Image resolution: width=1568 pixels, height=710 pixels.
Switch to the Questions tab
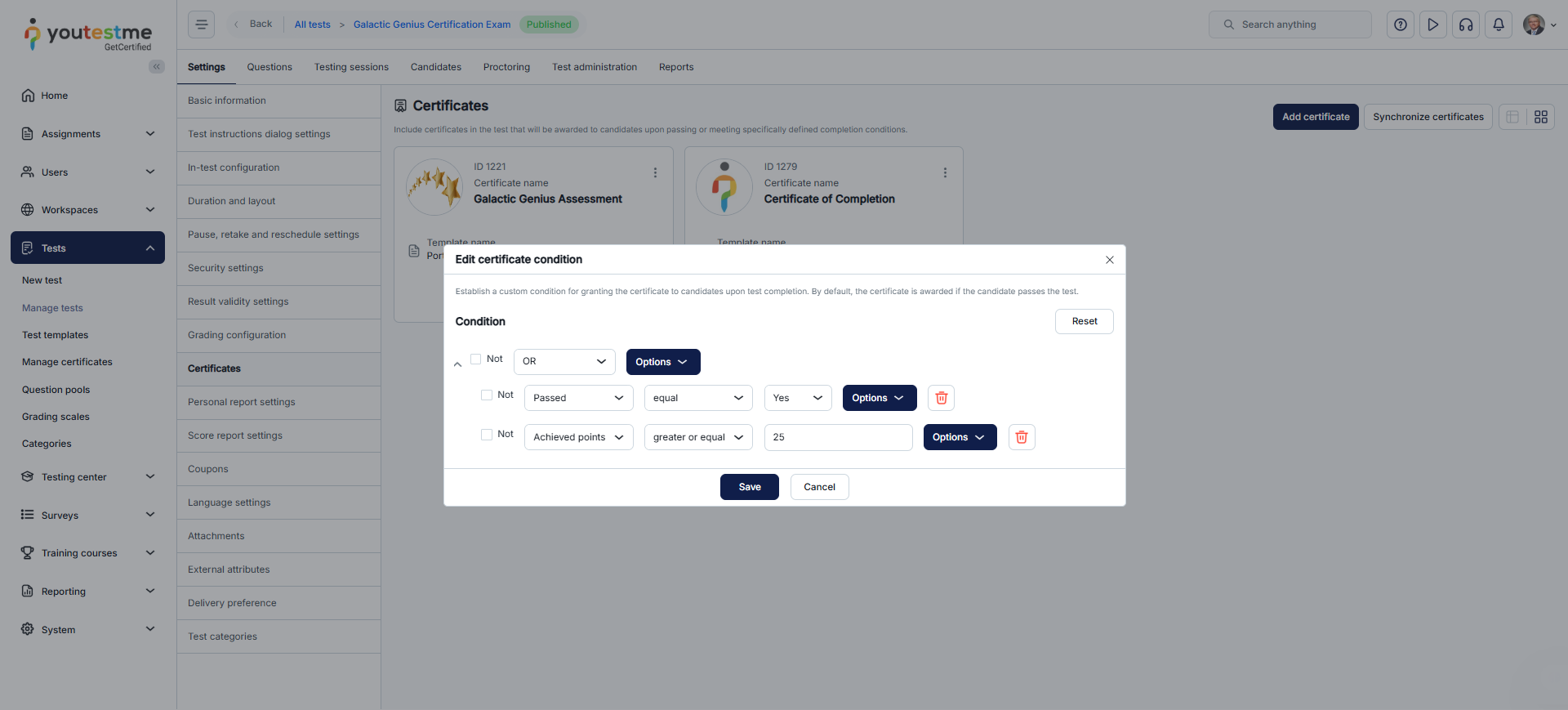[x=269, y=67]
